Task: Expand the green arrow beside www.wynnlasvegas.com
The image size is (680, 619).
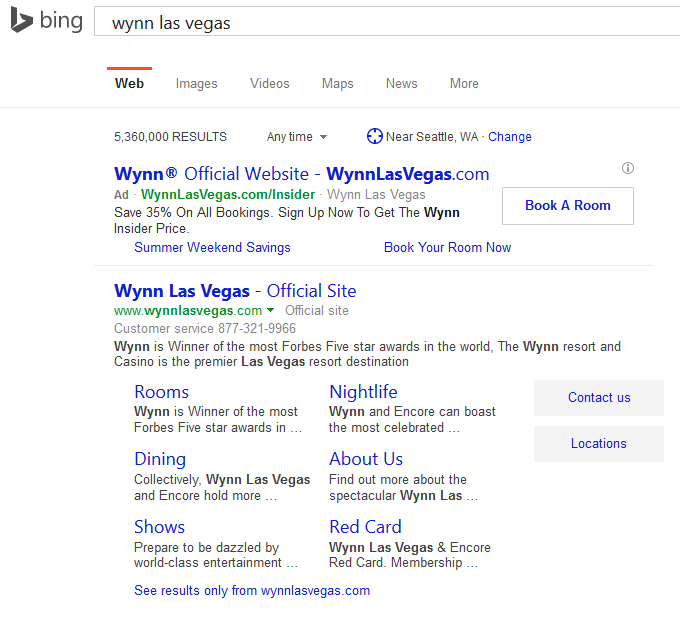Action: click(x=270, y=311)
